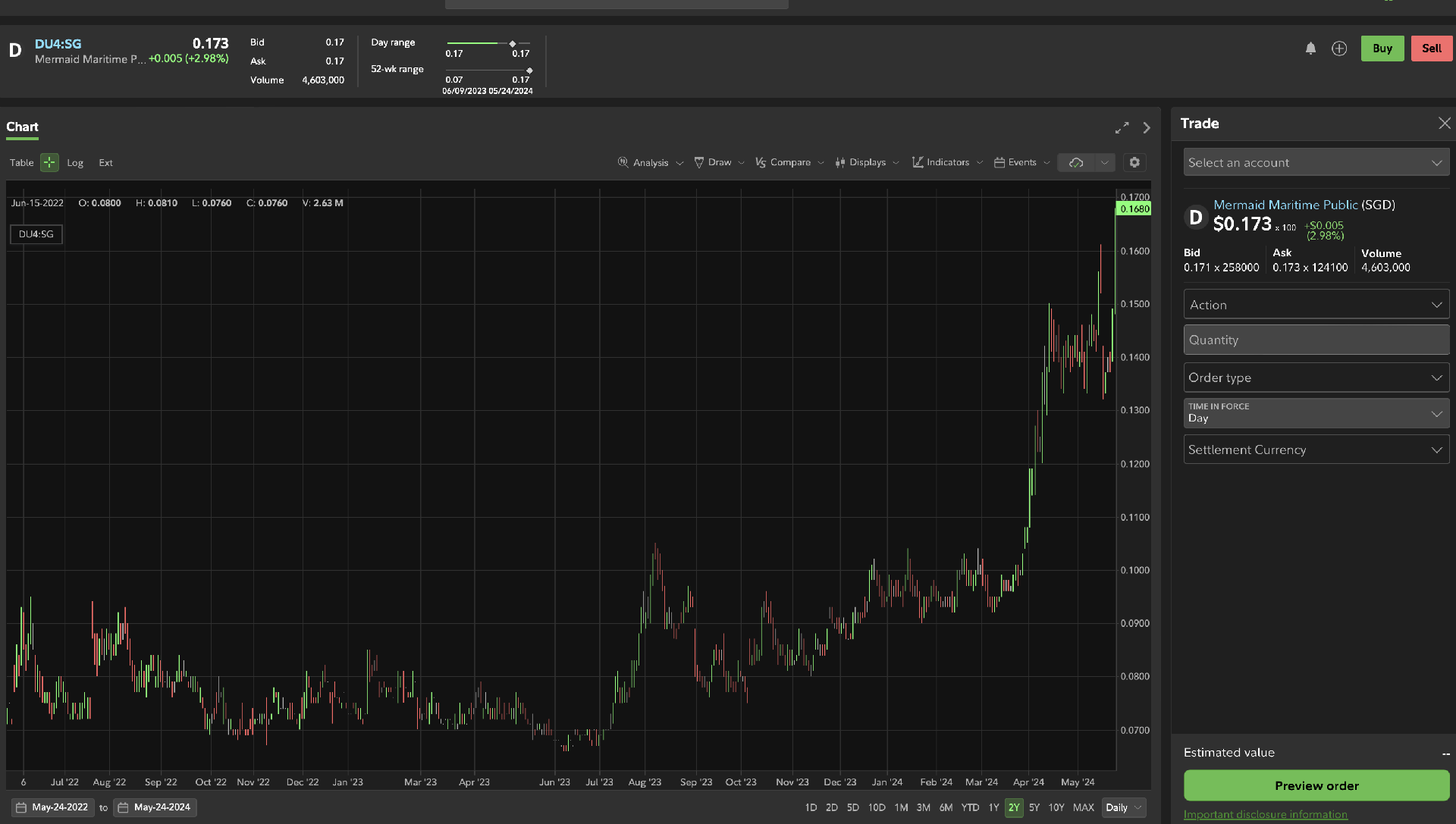This screenshot has height=824, width=1456.
Task: Toggle Log scale on chart
Action: [x=75, y=163]
